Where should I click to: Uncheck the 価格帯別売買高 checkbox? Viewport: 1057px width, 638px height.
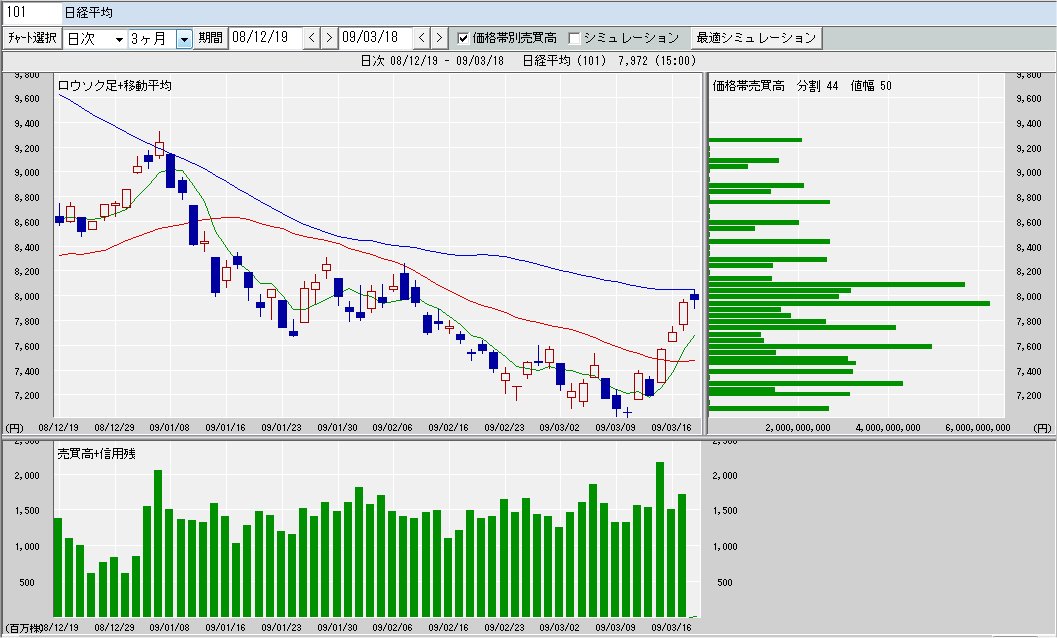tap(463, 38)
